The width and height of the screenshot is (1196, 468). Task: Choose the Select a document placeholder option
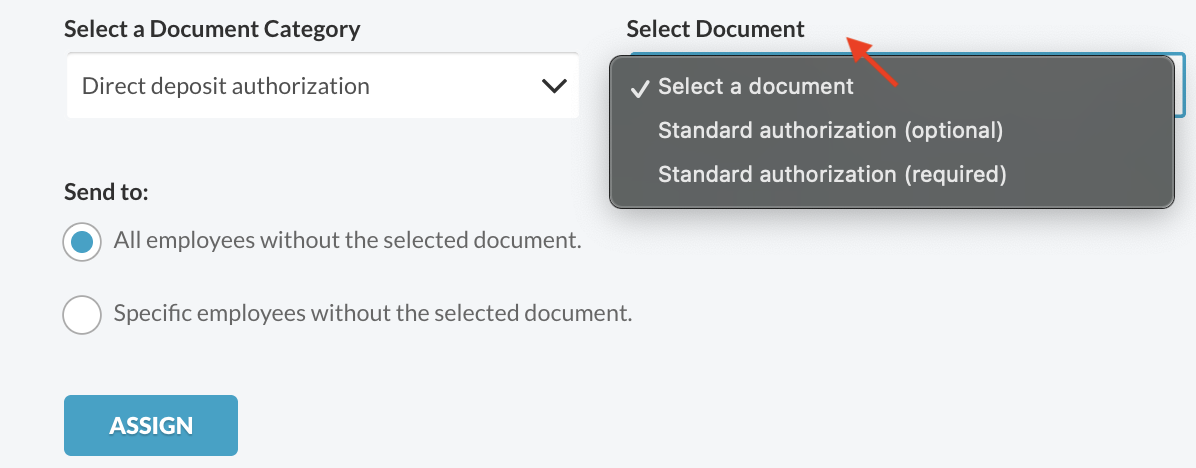756,87
